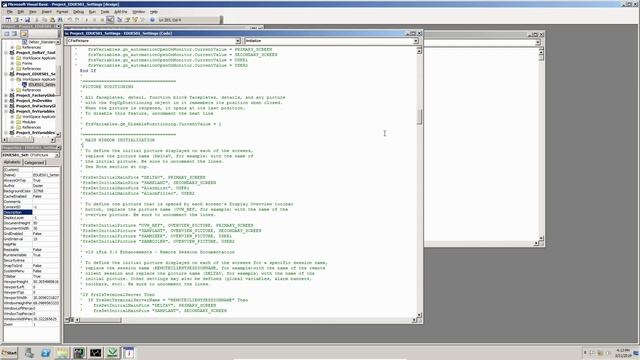Click the Find binoculars icon
This screenshot has width=640, height=360.
click(60, 20)
